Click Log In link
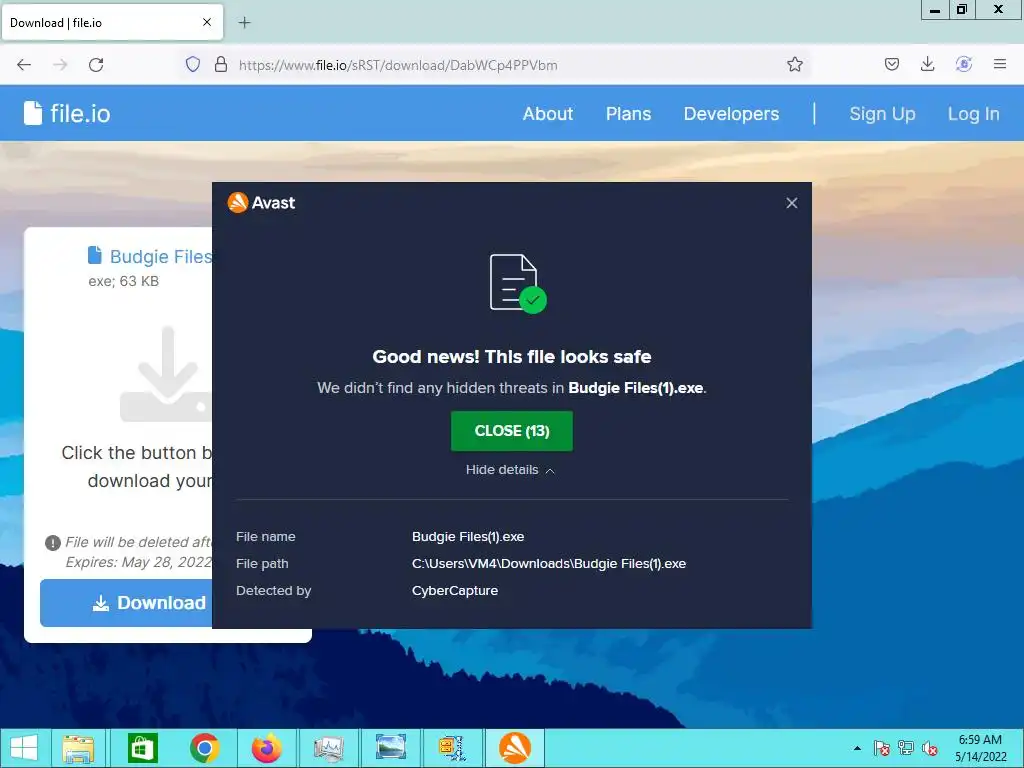 click(x=973, y=114)
